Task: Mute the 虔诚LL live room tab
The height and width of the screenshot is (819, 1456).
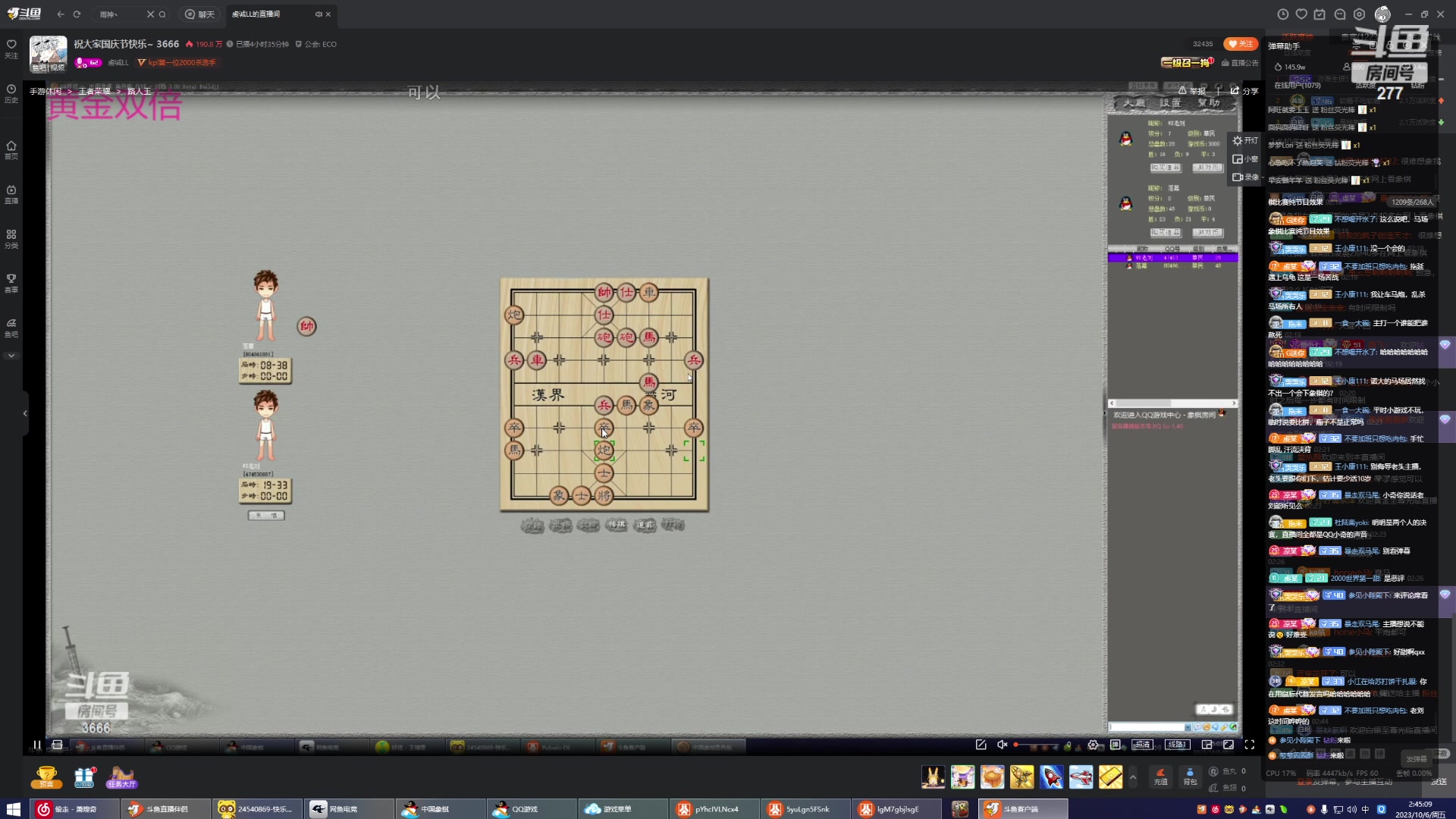Action: pyautogui.click(x=318, y=14)
